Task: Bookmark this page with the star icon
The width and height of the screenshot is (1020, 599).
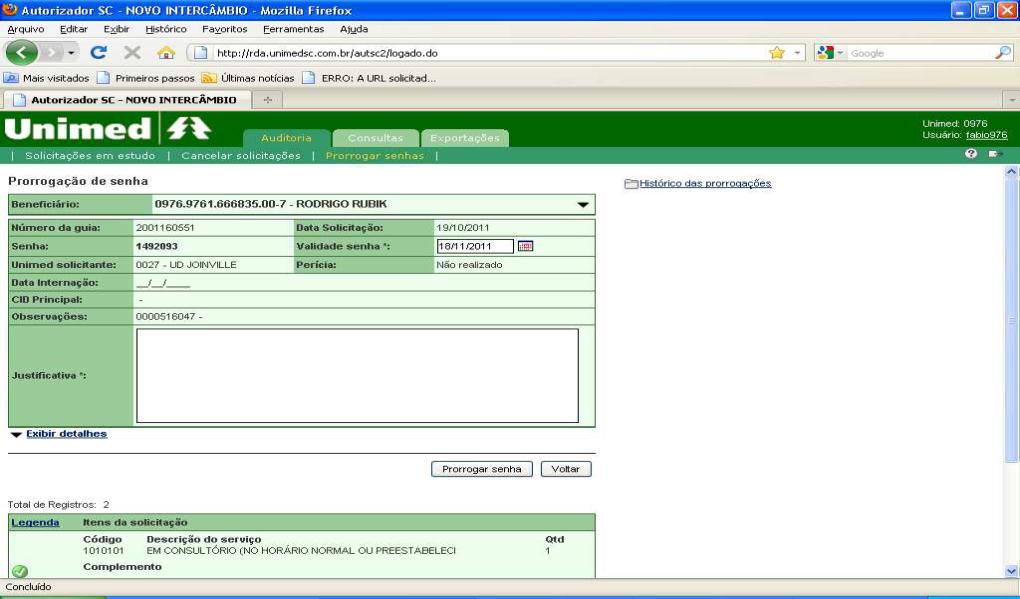Action: pyautogui.click(x=777, y=53)
